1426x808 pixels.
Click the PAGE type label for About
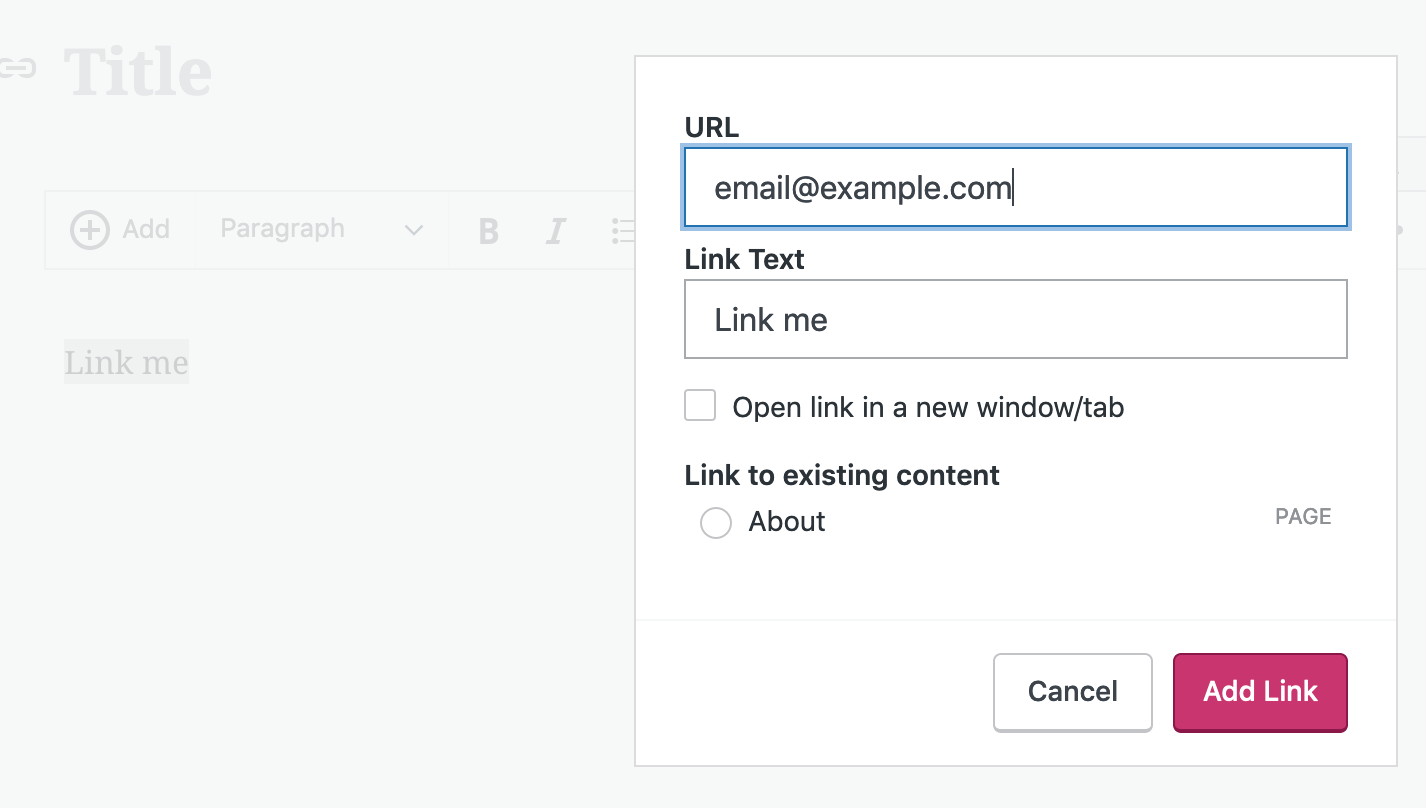pos(1303,517)
